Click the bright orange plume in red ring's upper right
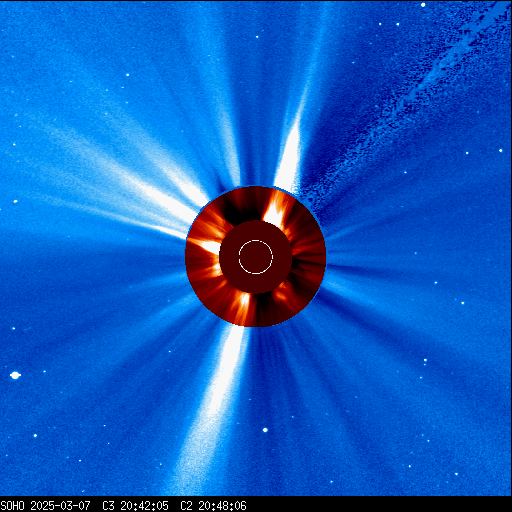 point(276,210)
